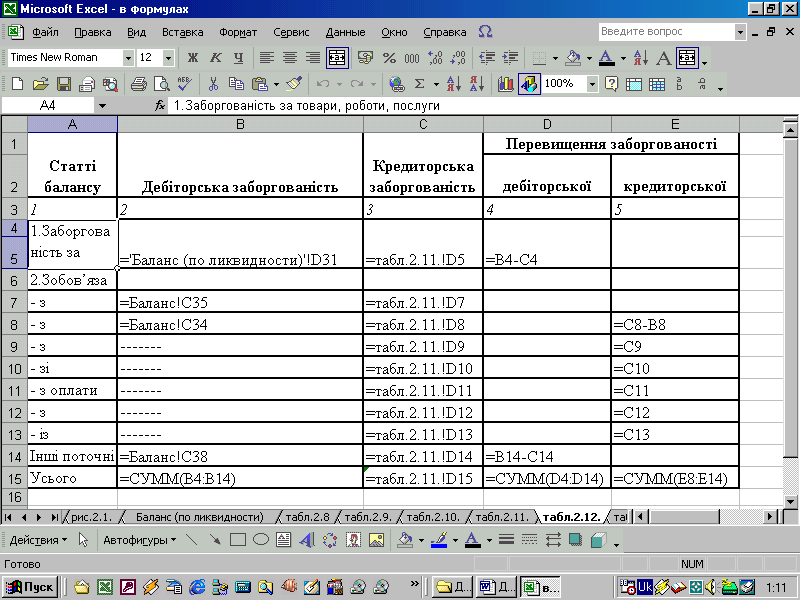Open Excel help question mark
Screen dimensions: 800x600
point(611,84)
